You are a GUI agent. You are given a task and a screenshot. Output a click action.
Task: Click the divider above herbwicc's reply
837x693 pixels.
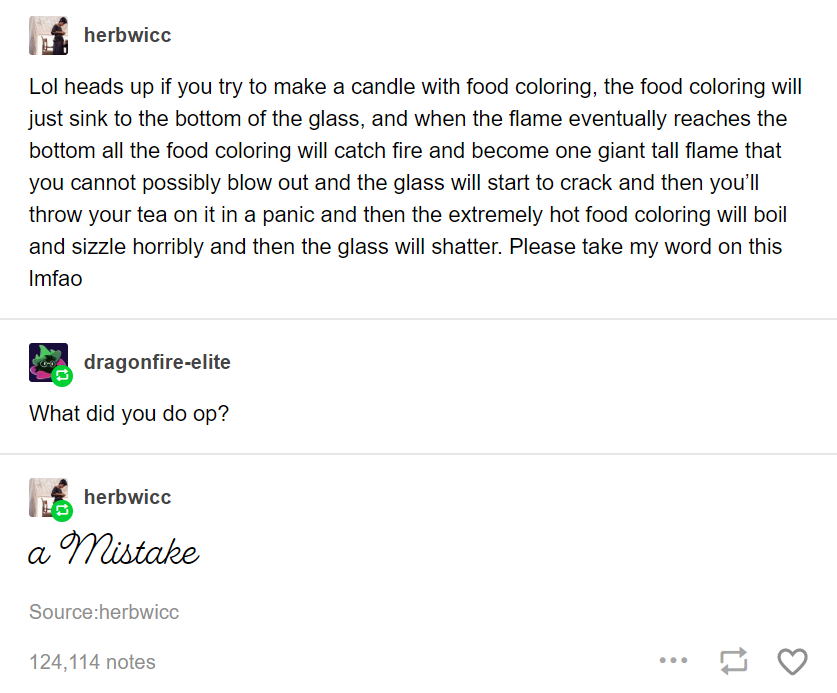(418, 454)
